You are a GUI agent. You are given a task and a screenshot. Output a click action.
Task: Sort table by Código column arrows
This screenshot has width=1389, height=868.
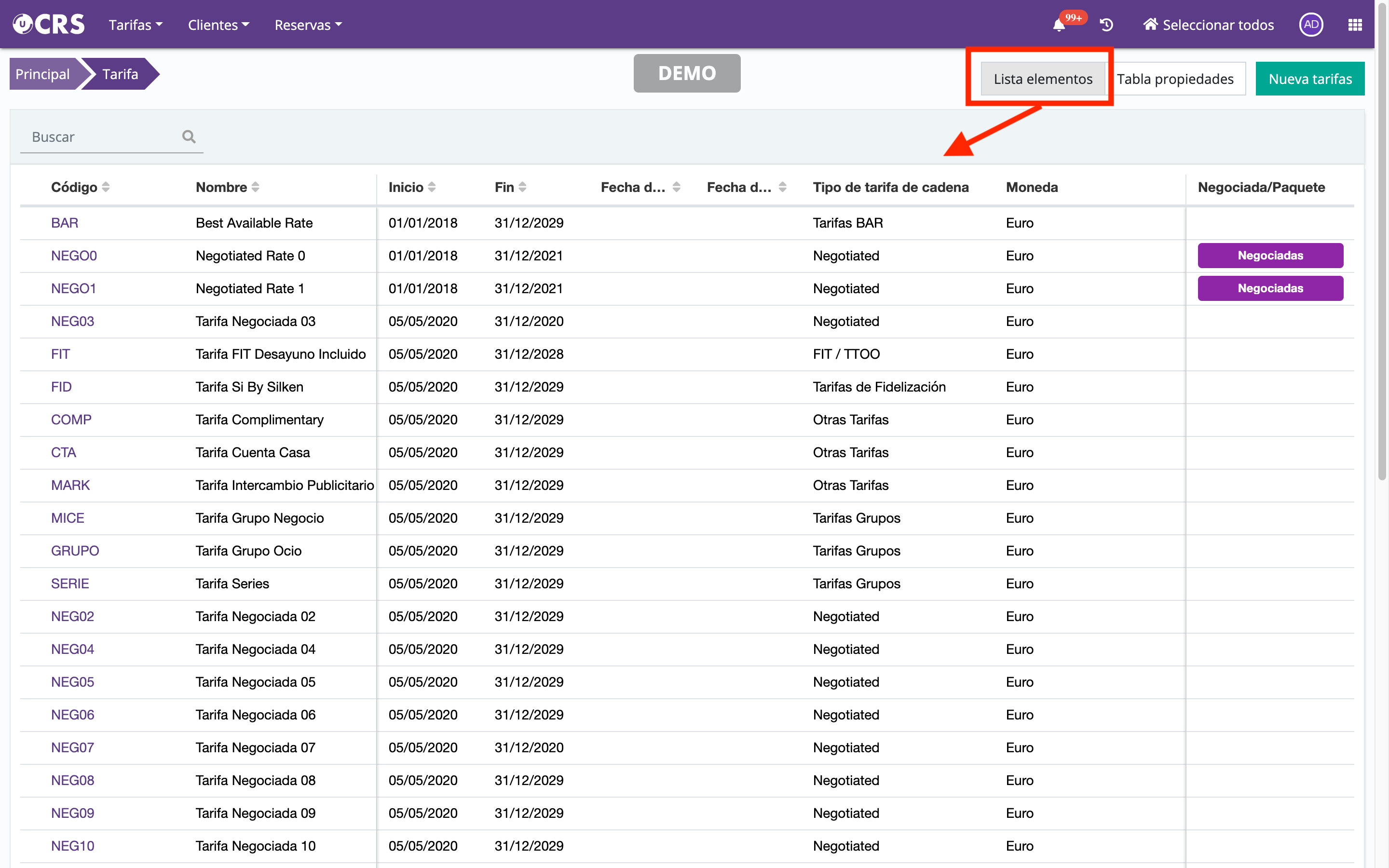pyautogui.click(x=106, y=187)
